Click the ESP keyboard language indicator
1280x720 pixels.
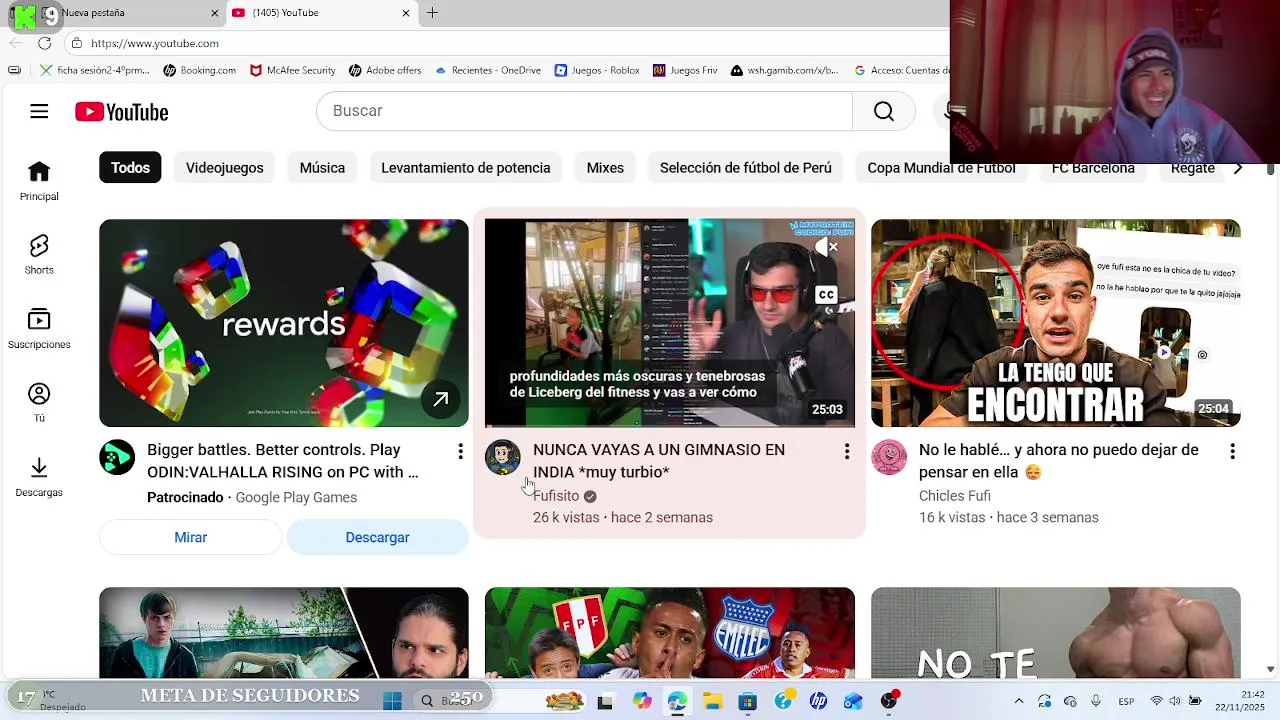(x=1127, y=701)
